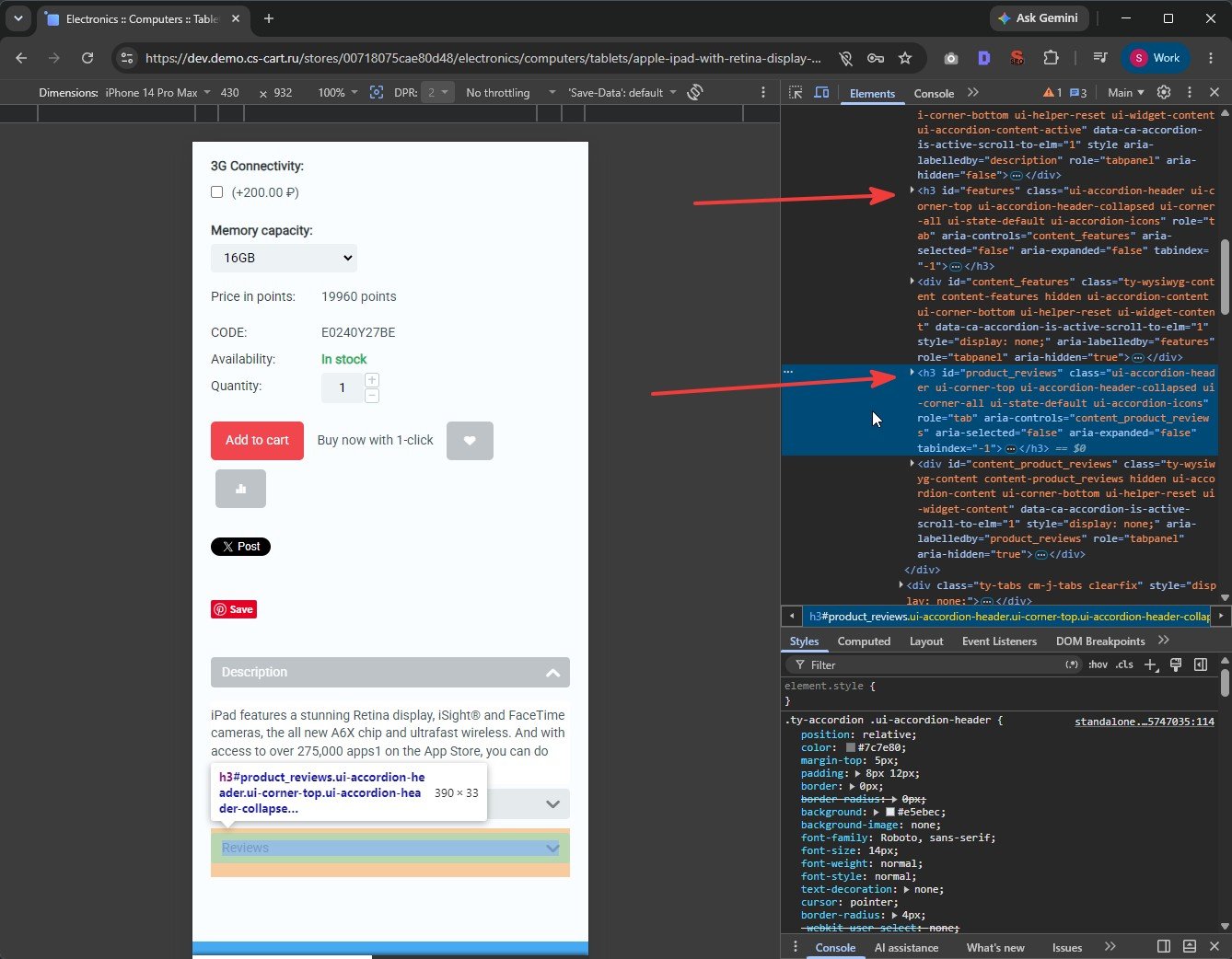The width and height of the screenshot is (1232, 959).
Task: Toggle drawer dock side icon in bottom bar
Action: point(1164,947)
